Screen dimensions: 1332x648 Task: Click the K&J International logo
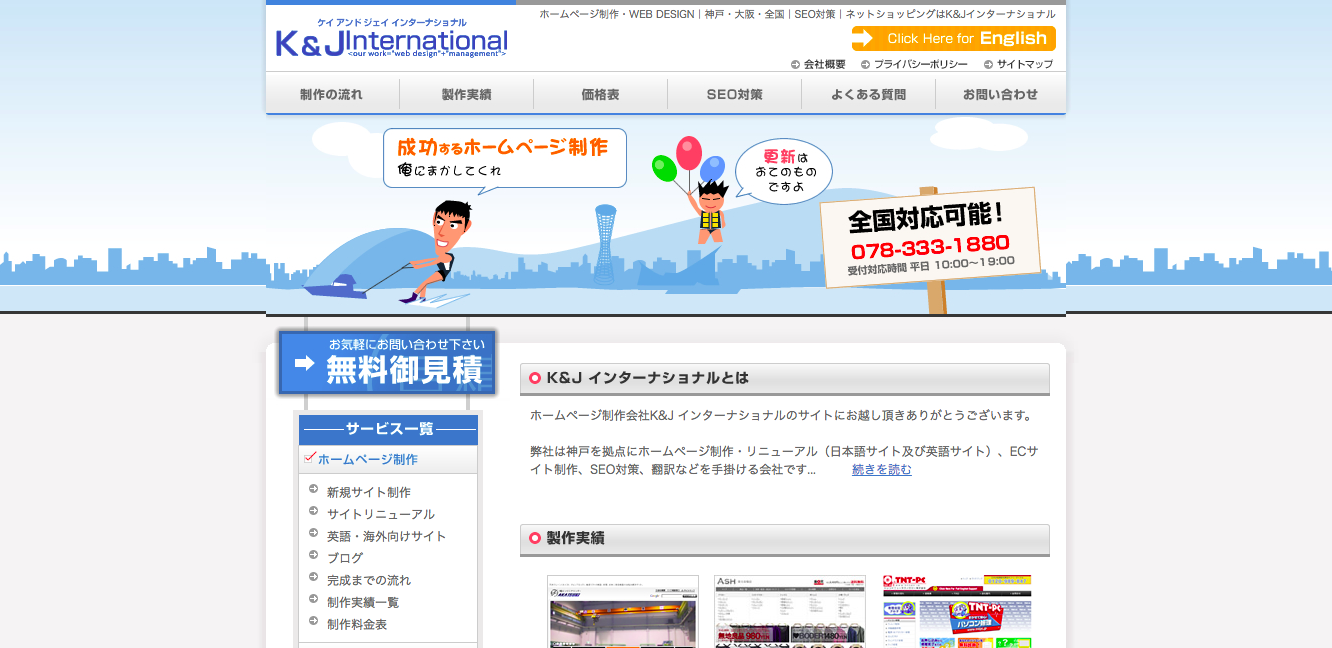pos(392,38)
